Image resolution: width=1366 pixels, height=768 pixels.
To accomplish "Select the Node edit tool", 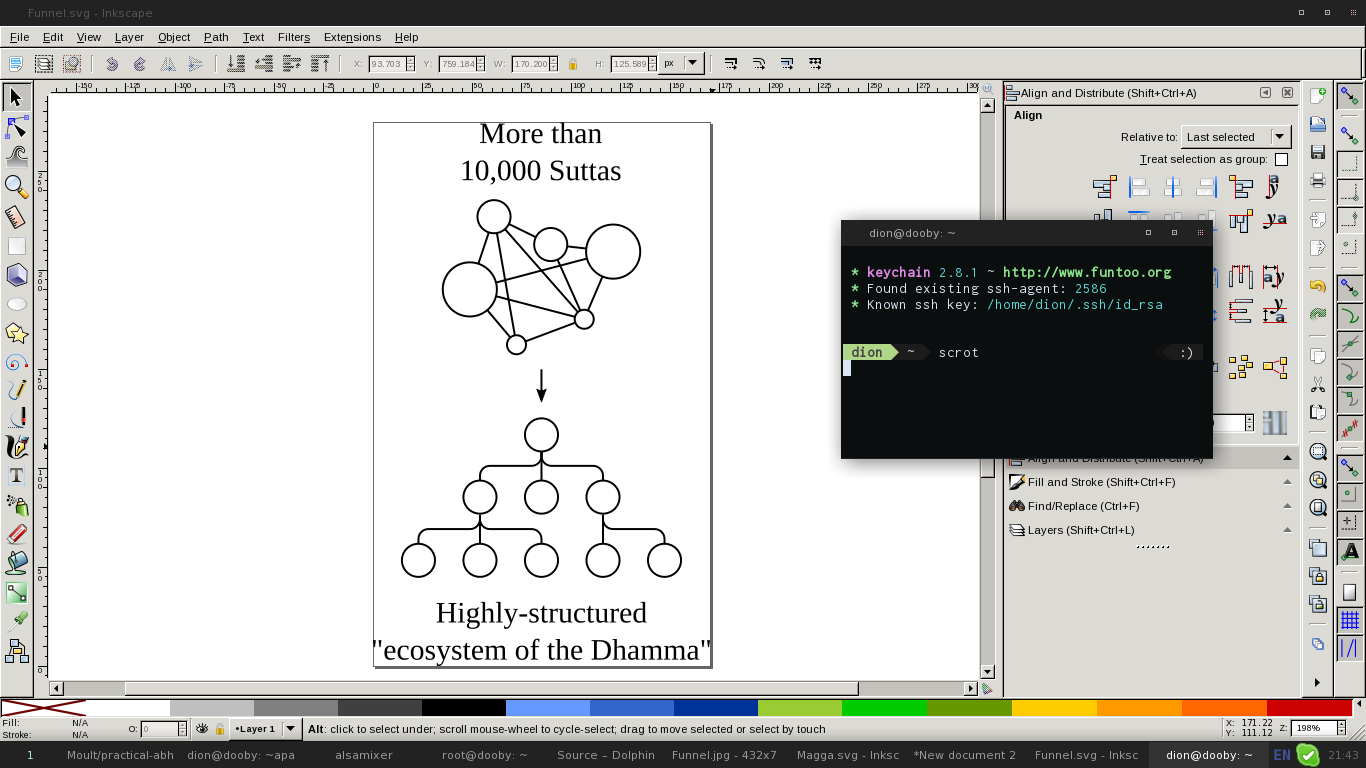I will tap(16, 127).
